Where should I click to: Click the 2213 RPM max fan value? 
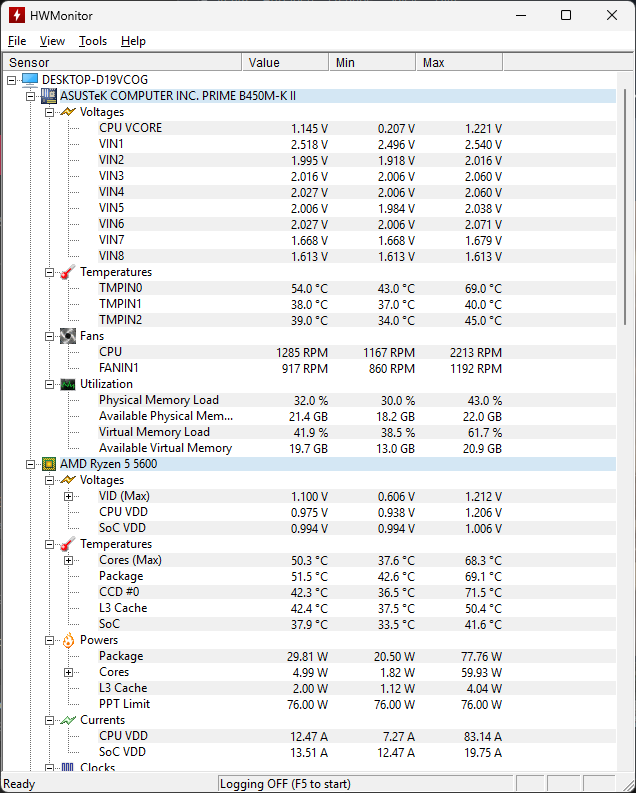click(476, 353)
